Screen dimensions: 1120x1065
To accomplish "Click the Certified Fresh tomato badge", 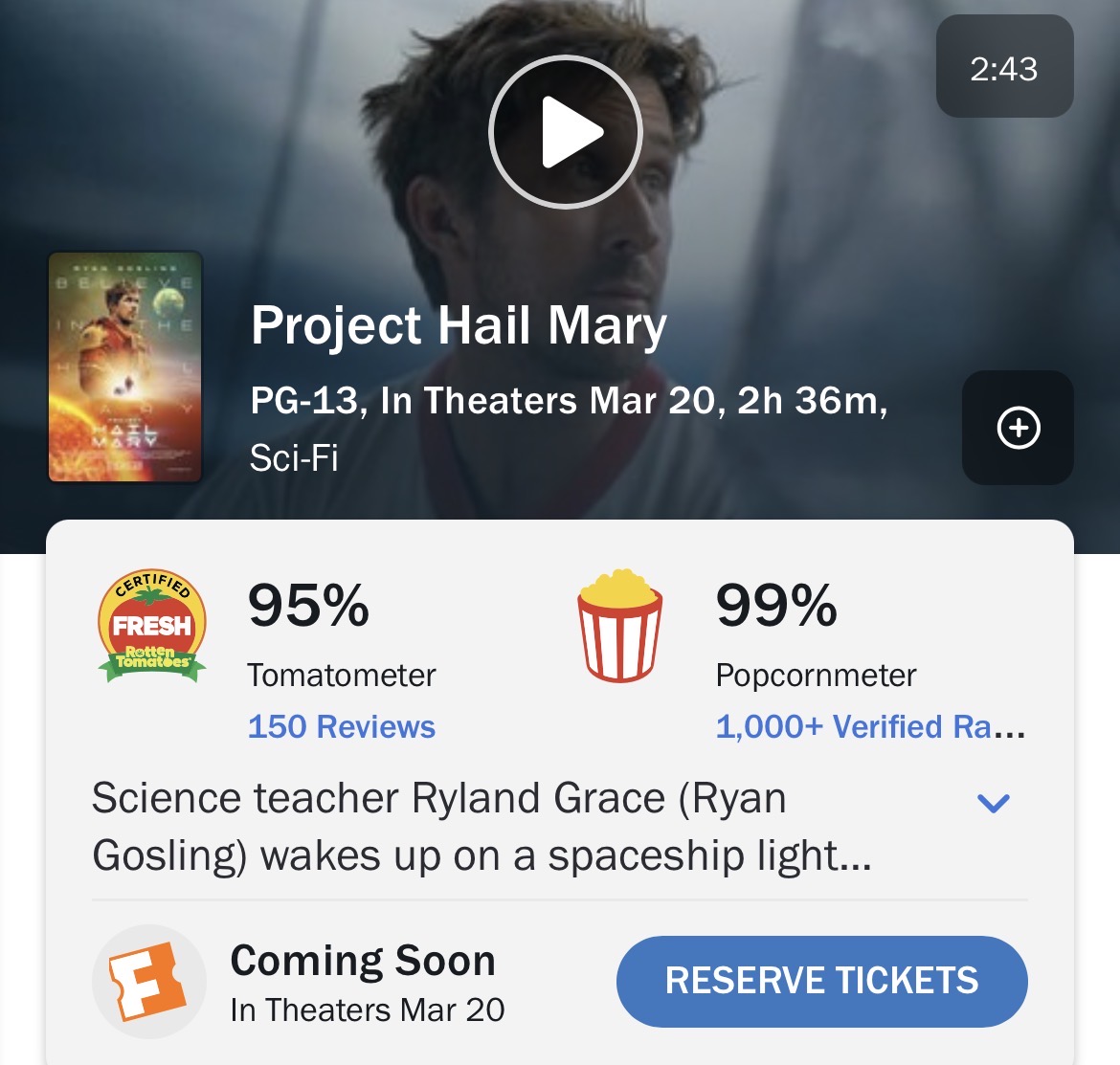I will [x=152, y=627].
